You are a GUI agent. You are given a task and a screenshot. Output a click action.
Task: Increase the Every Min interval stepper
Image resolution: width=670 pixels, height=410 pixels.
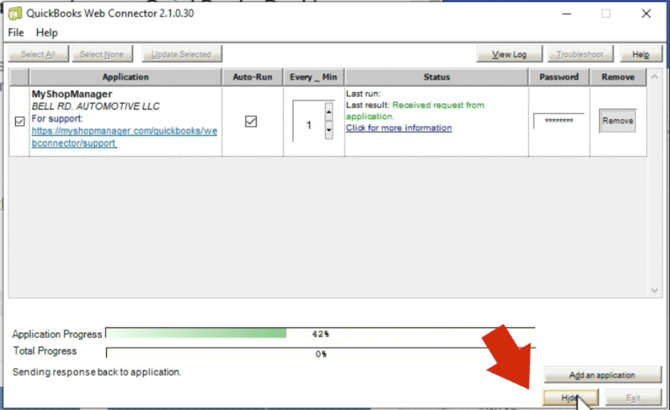coord(329,112)
